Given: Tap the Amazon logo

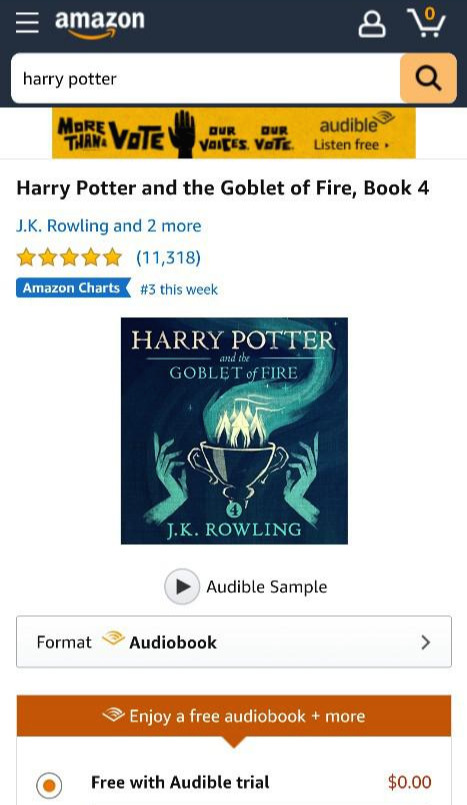Looking at the screenshot, I should pos(100,24).
